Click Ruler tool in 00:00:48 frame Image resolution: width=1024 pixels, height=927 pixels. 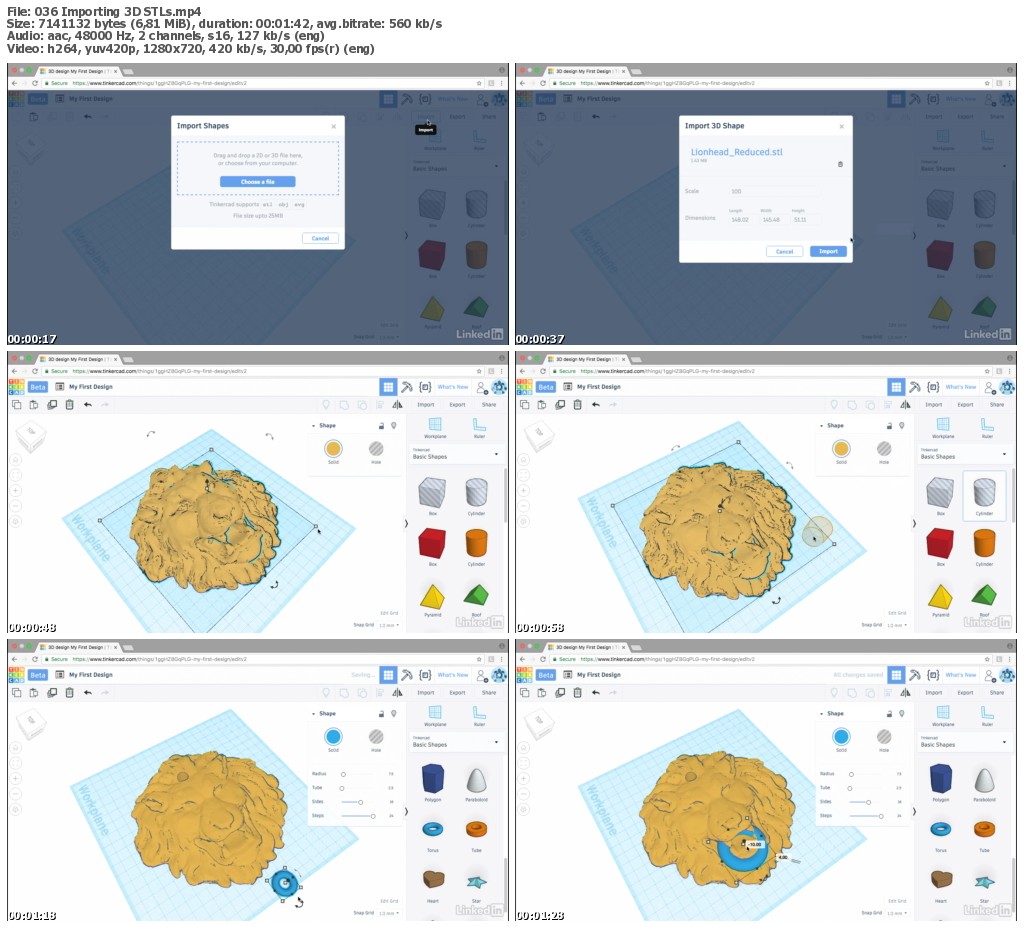[479, 428]
